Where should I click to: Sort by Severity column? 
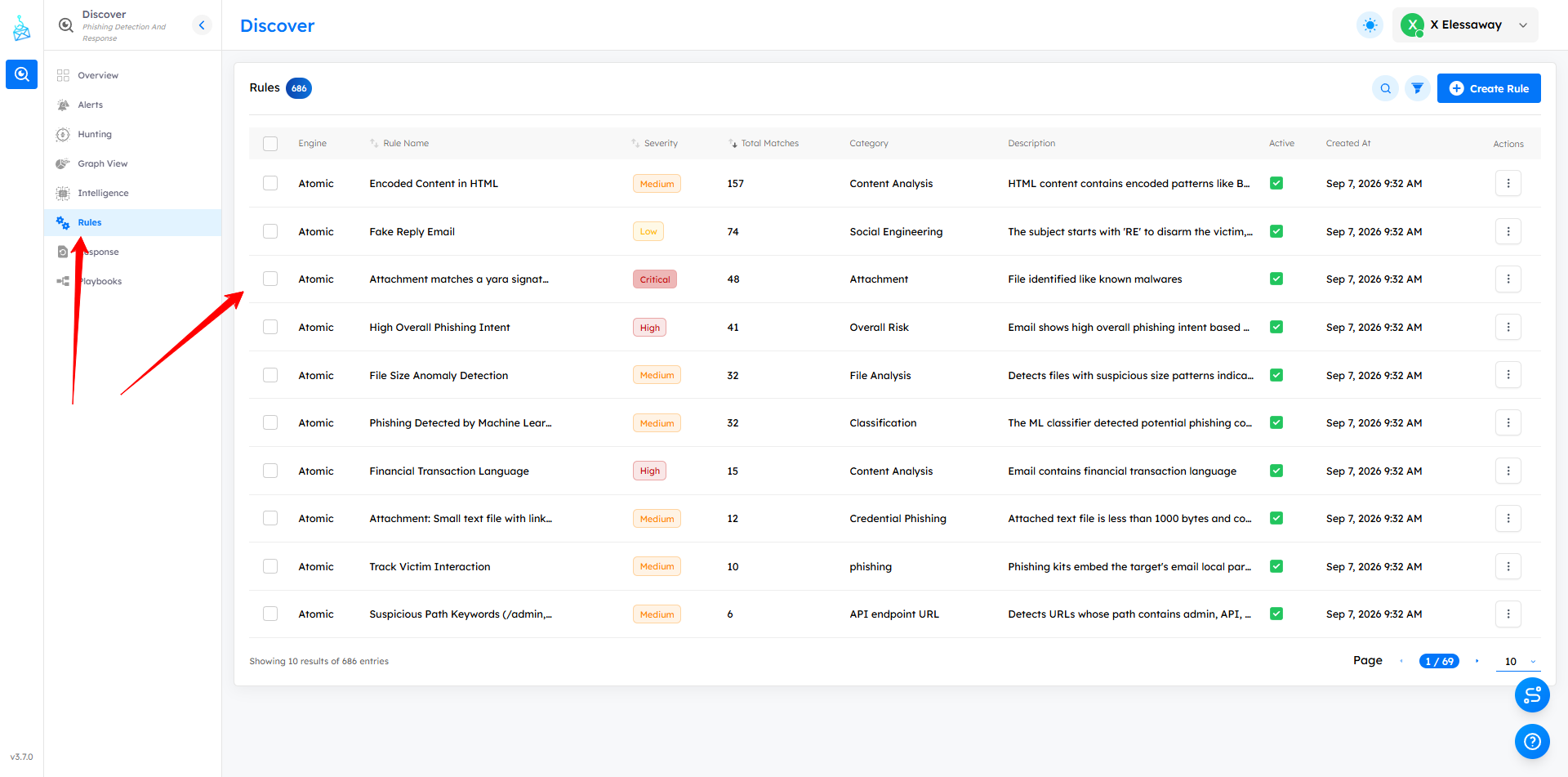click(654, 143)
